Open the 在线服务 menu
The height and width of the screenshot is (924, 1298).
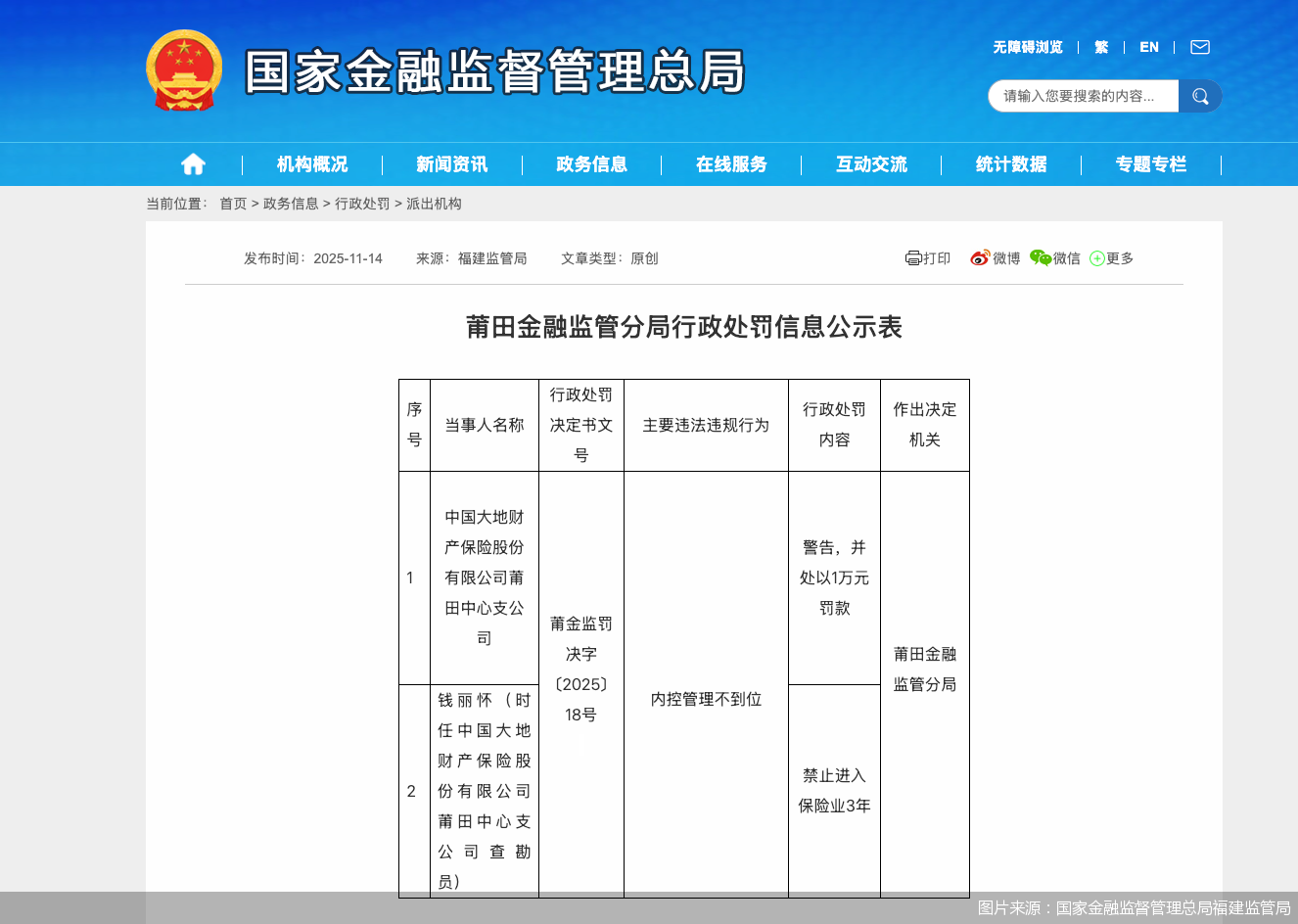731,163
